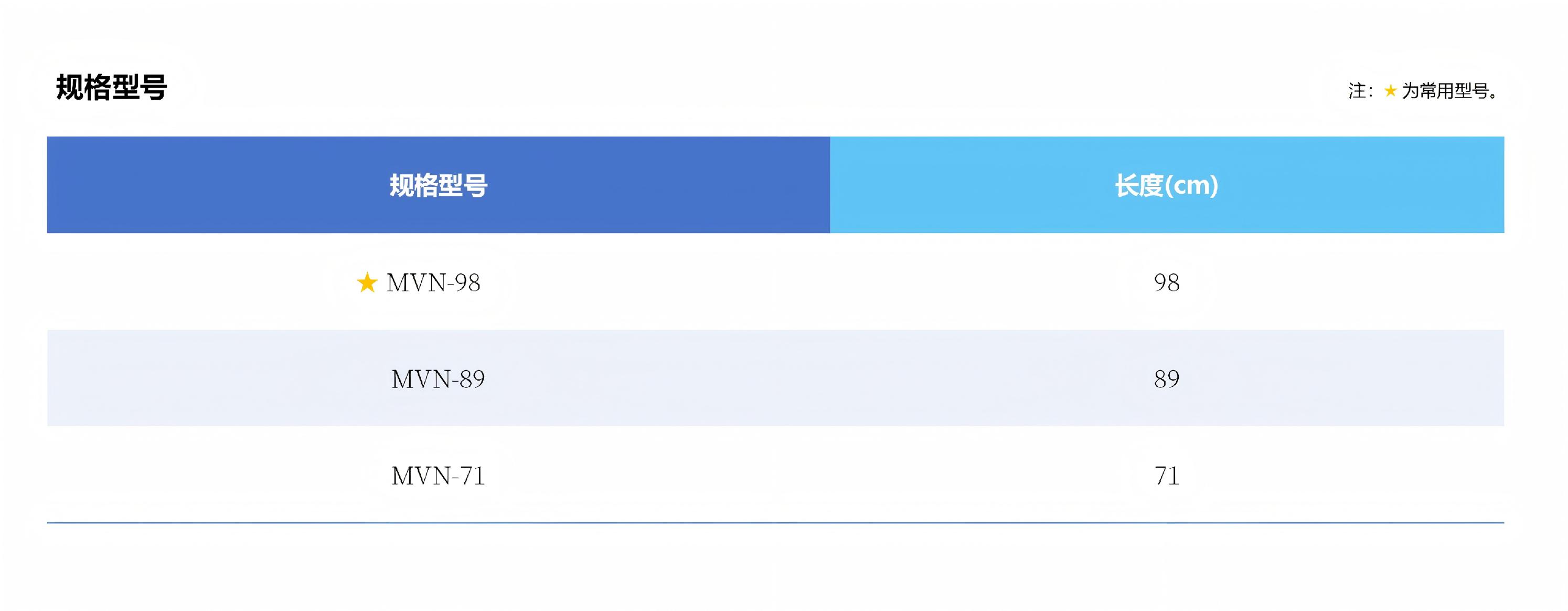The width and height of the screenshot is (1568, 611).
Task: Select the MVN-71 model name
Action: (x=438, y=476)
